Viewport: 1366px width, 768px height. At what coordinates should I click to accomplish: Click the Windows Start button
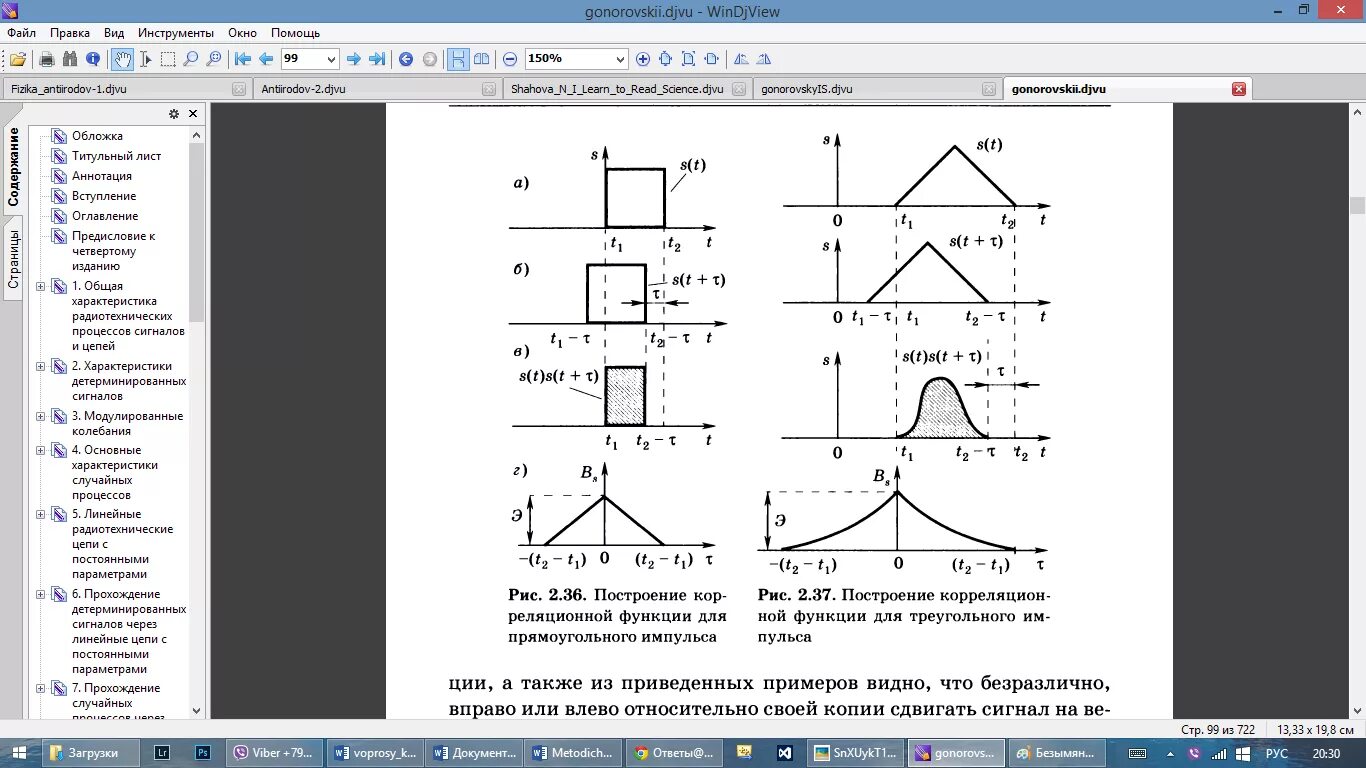(20, 753)
